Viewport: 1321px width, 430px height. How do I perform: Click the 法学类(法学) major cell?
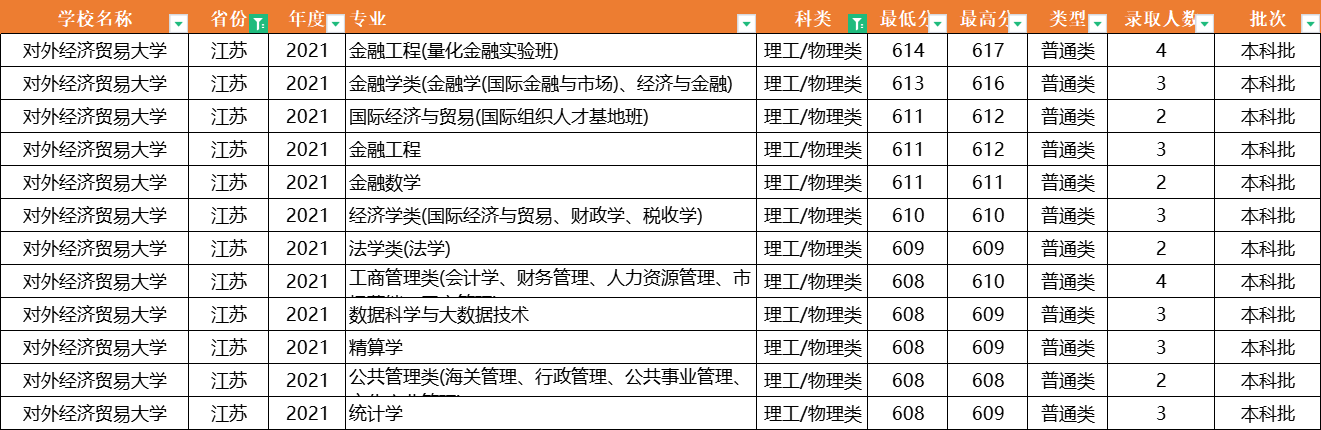pos(550,249)
